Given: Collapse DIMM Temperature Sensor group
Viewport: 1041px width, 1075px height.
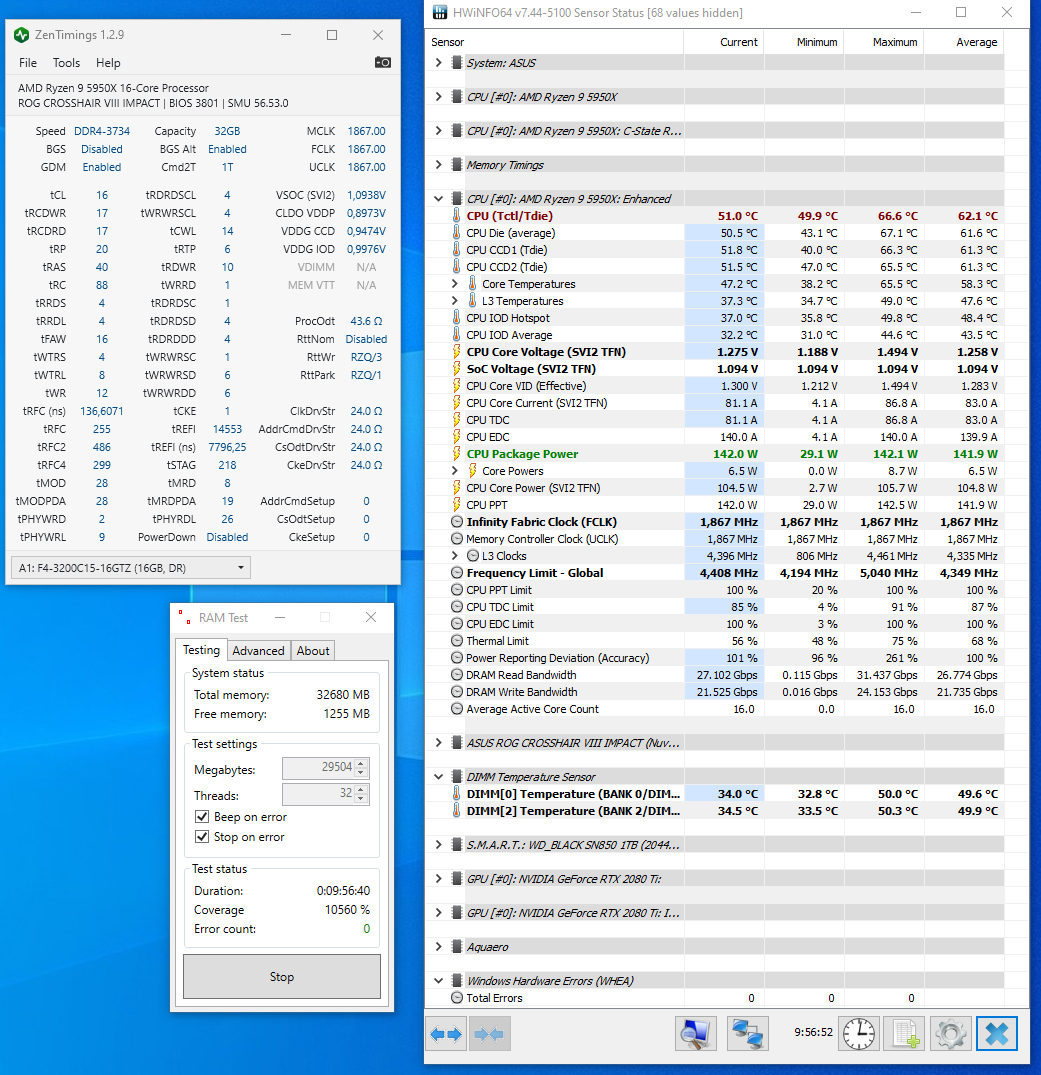Looking at the screenshot, I should pos(439,777).
